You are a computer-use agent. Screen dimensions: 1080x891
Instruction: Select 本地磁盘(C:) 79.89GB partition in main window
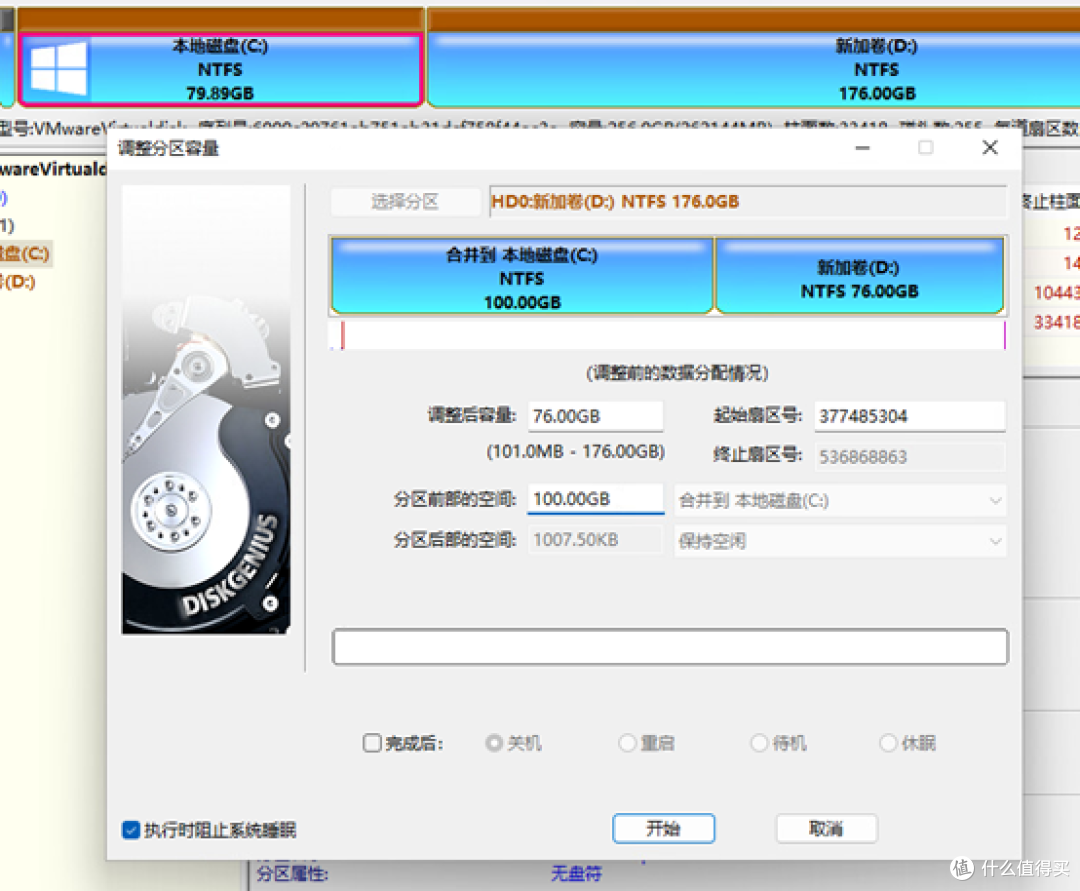[x=220, y=70]
